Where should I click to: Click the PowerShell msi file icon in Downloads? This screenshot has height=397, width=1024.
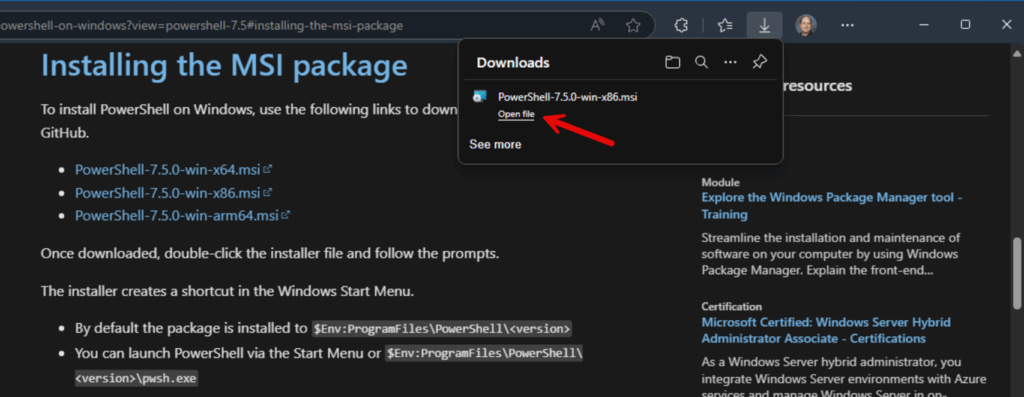pyautogui.click(x=480, y=97)
